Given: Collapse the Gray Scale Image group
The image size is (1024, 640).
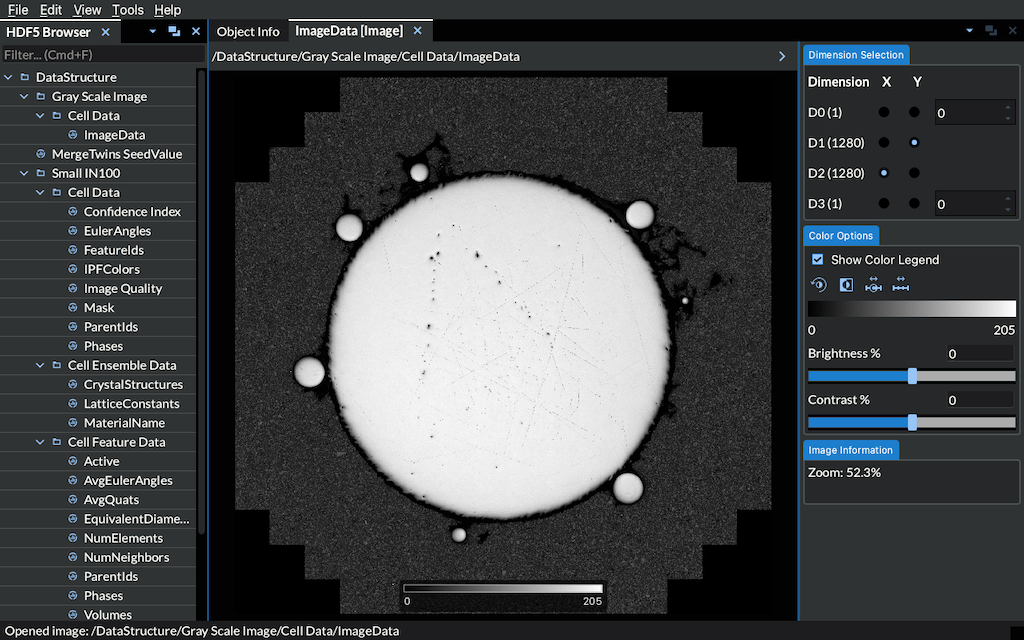Looking at the screenshot, I should tap(25, 97).
